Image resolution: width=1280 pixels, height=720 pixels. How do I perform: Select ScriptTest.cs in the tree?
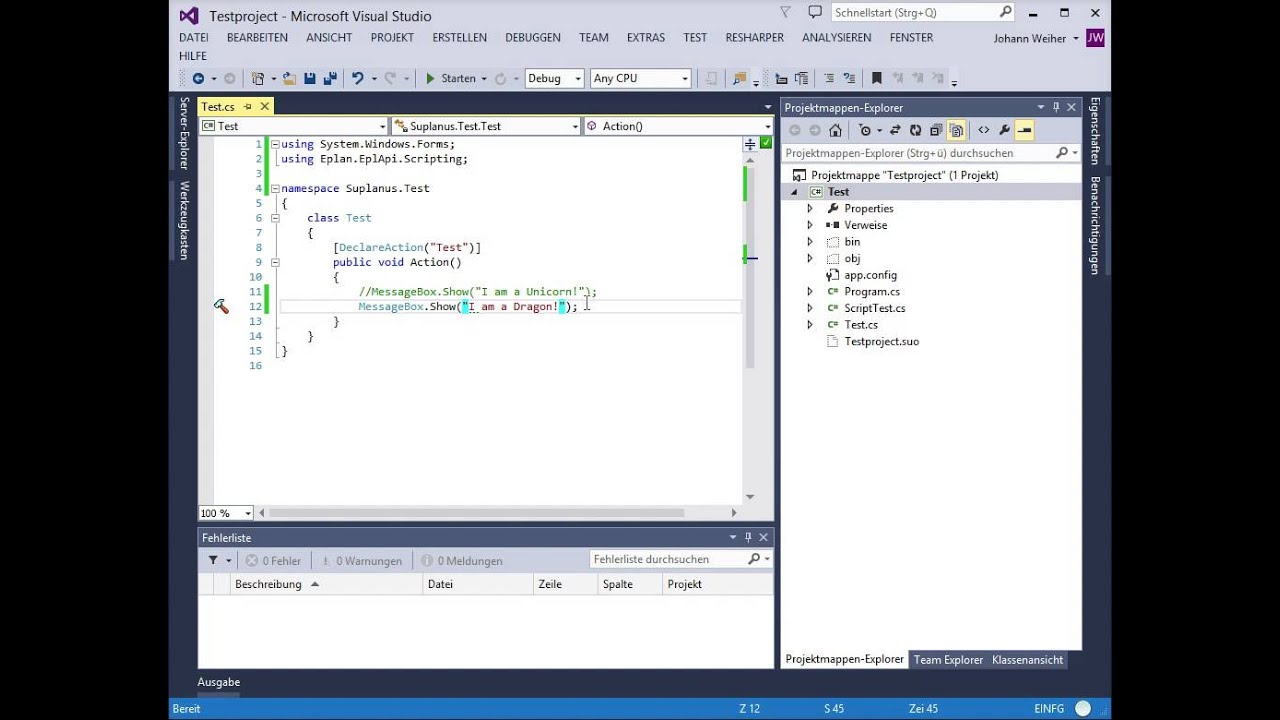click(874, 308)
